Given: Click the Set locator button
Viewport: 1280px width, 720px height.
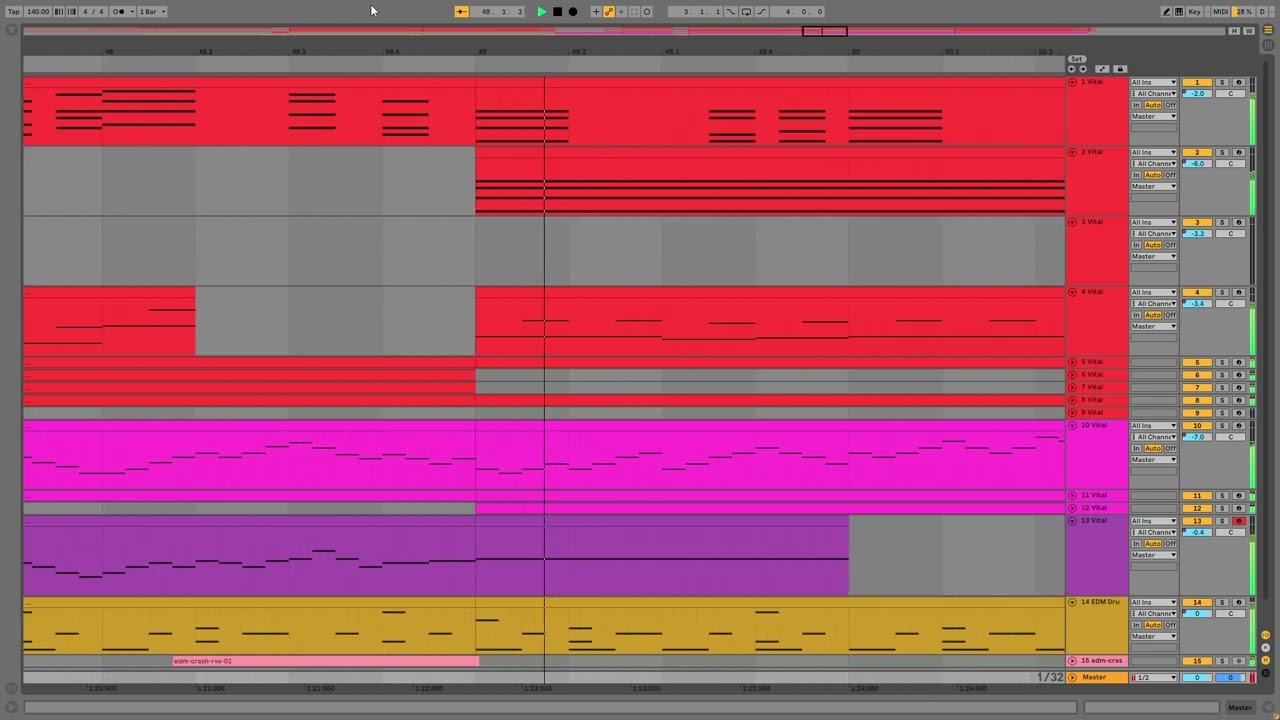Looking at the screenshot, I should click(1077, 60).
